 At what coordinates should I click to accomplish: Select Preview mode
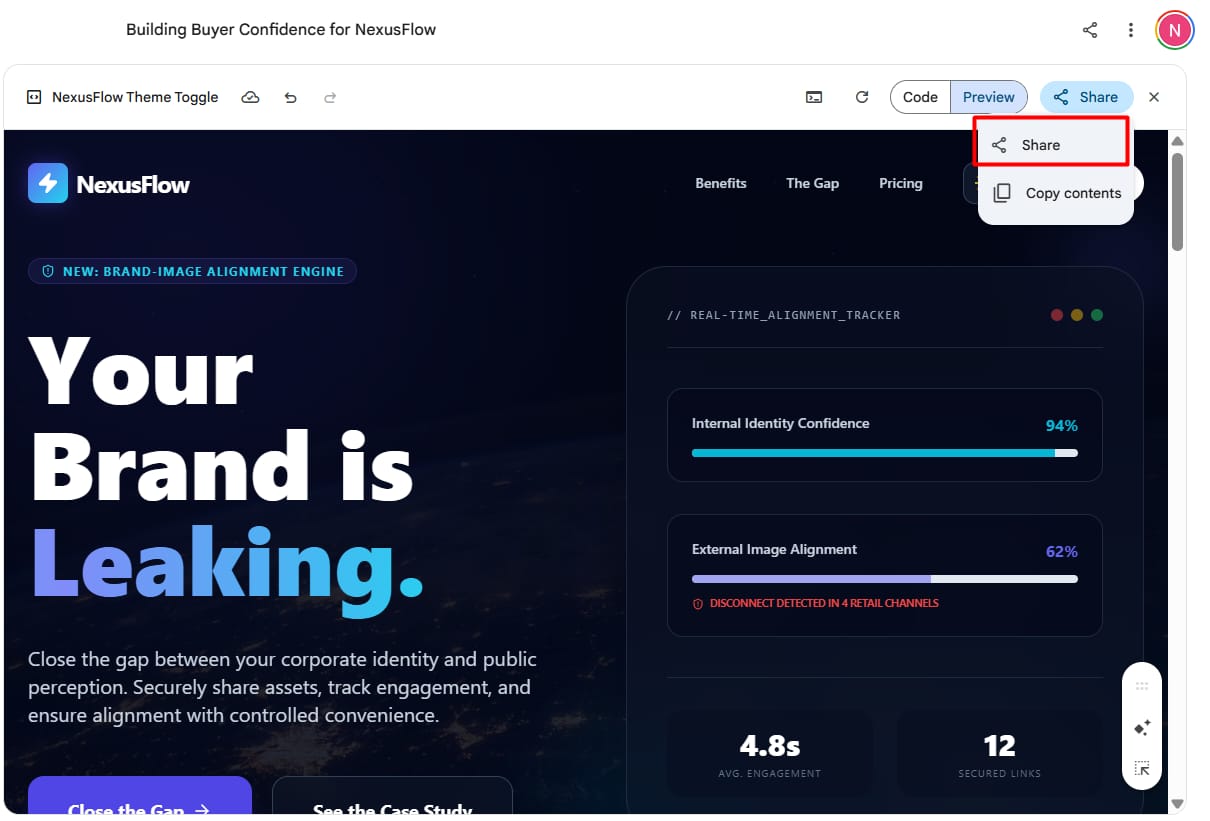click(x=988, y=96)
